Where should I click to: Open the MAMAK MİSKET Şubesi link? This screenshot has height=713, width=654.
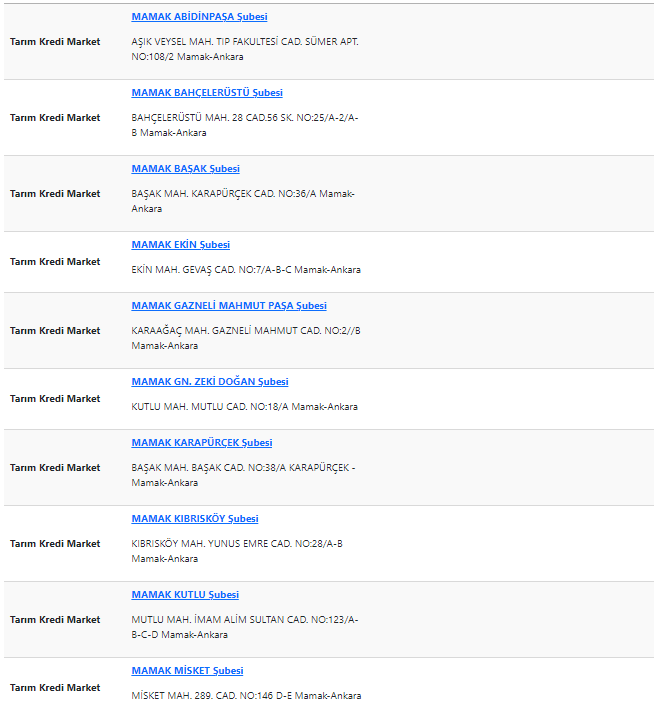(x=187, y=670)
